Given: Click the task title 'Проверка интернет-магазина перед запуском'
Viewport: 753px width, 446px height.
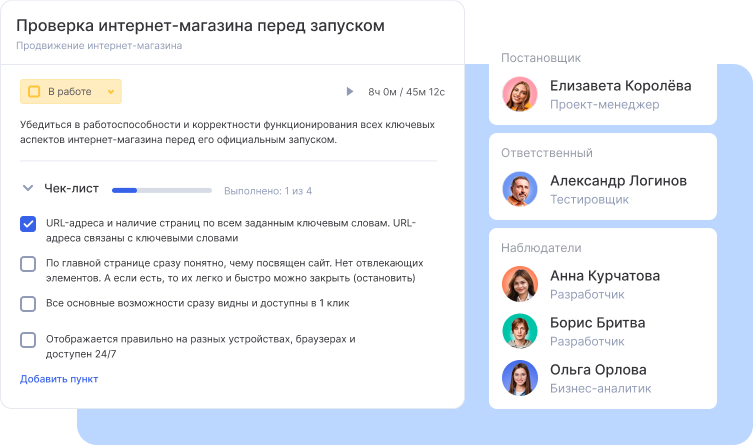Looking at the screenshot, I should tap(200, 25).
